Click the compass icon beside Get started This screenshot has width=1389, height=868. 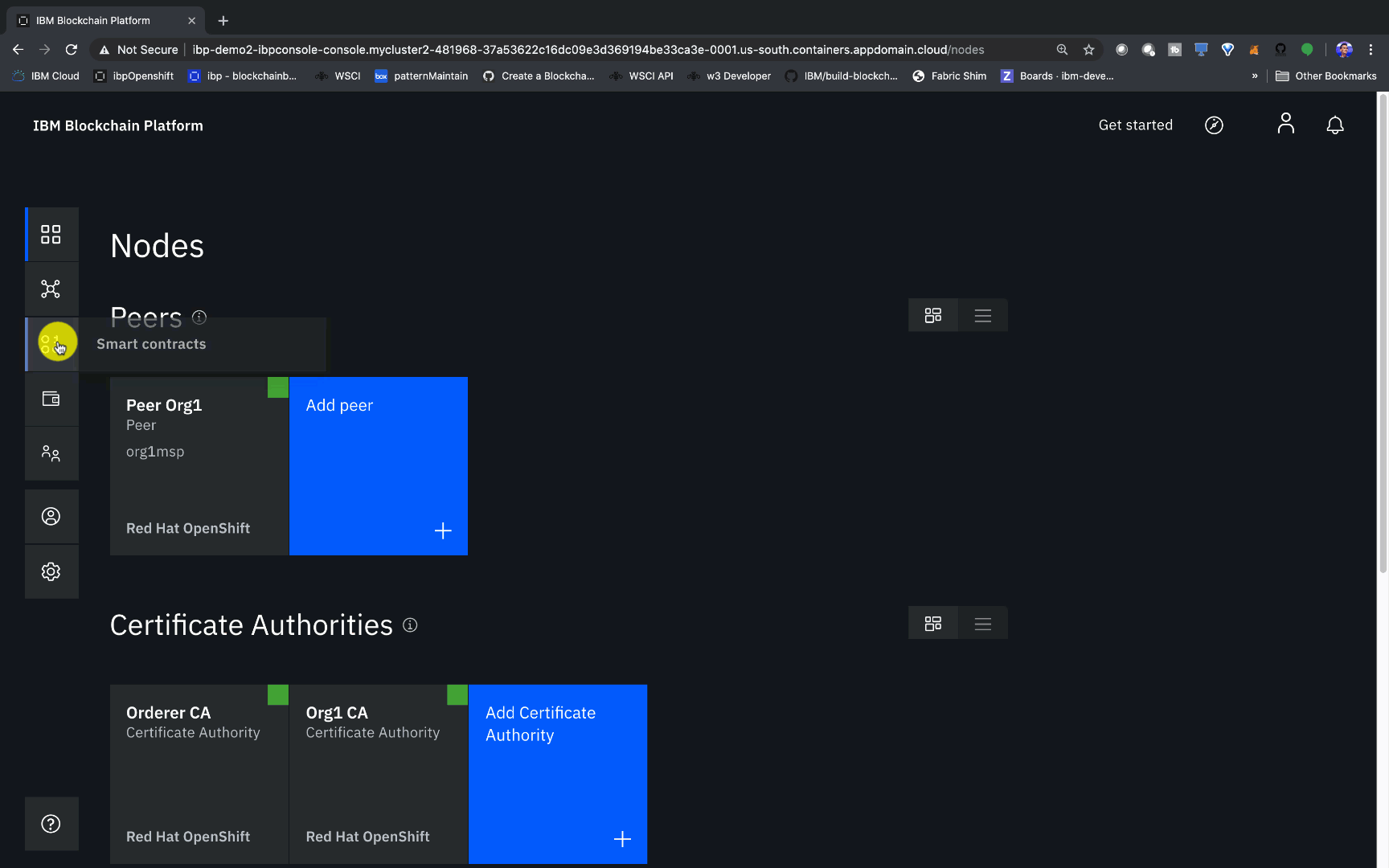point(1214,125)
